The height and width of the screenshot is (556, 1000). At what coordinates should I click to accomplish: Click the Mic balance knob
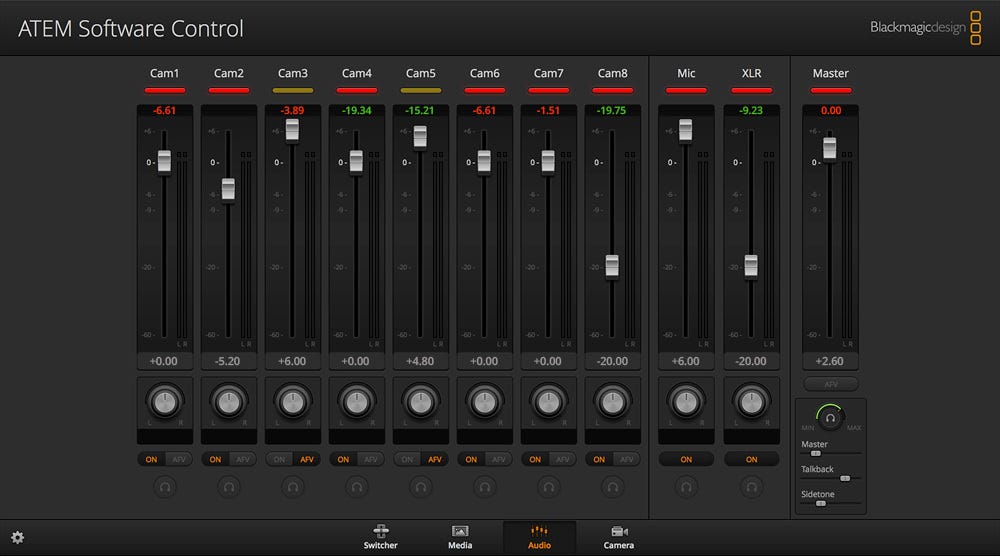click(x=686, y=402)
